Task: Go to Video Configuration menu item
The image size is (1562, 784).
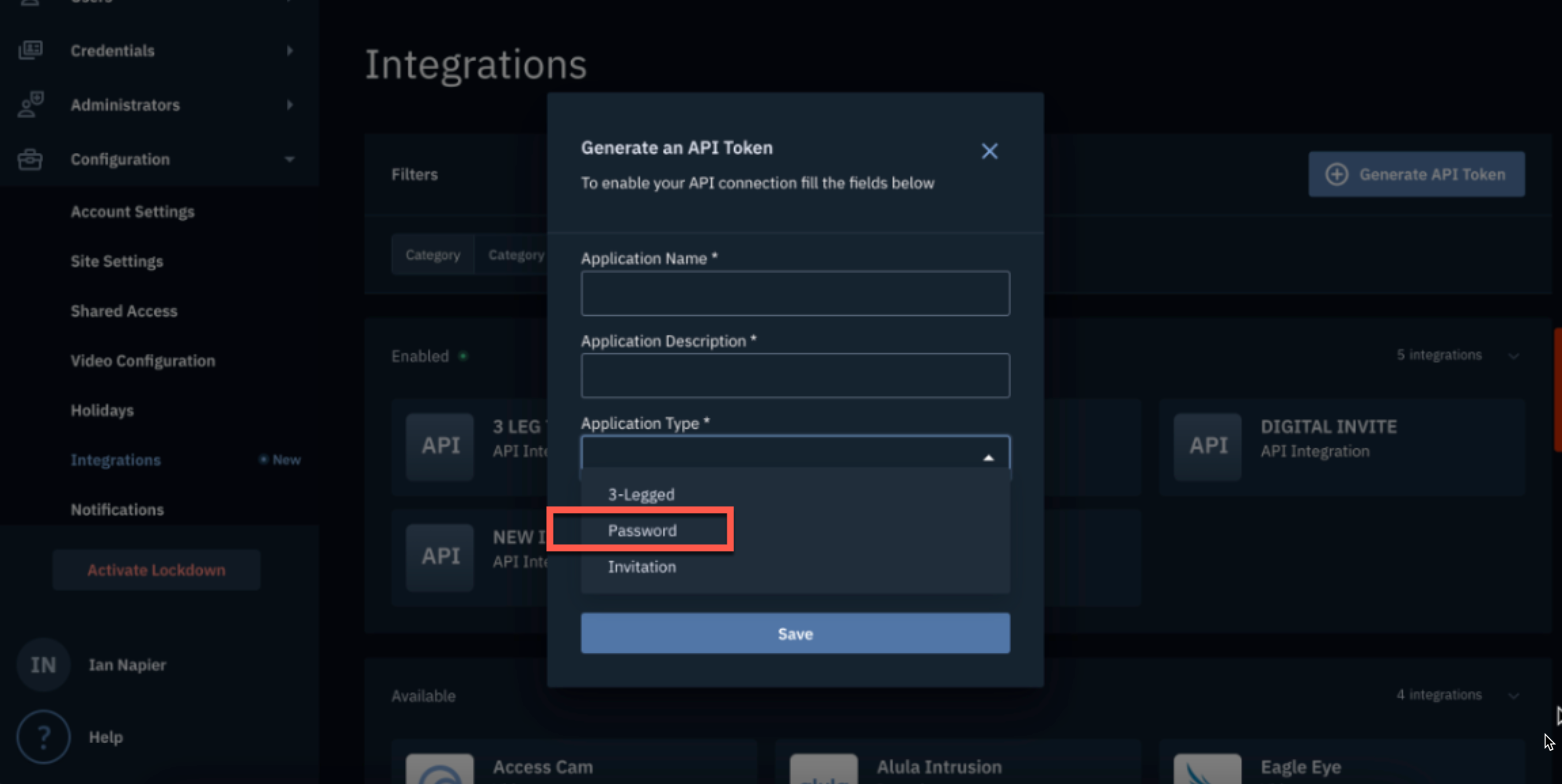Action: click(142, 361)
